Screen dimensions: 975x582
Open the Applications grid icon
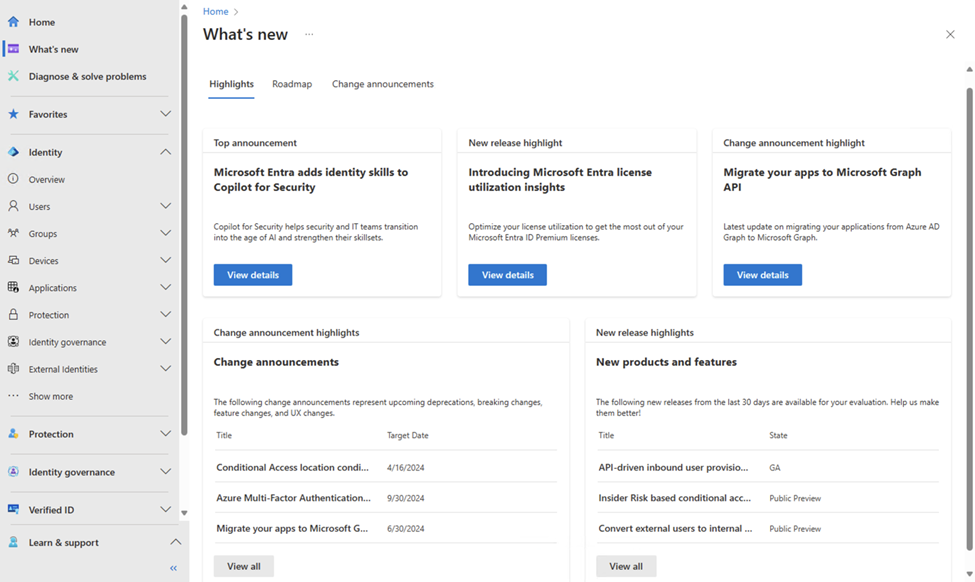(x=13, y=287)
